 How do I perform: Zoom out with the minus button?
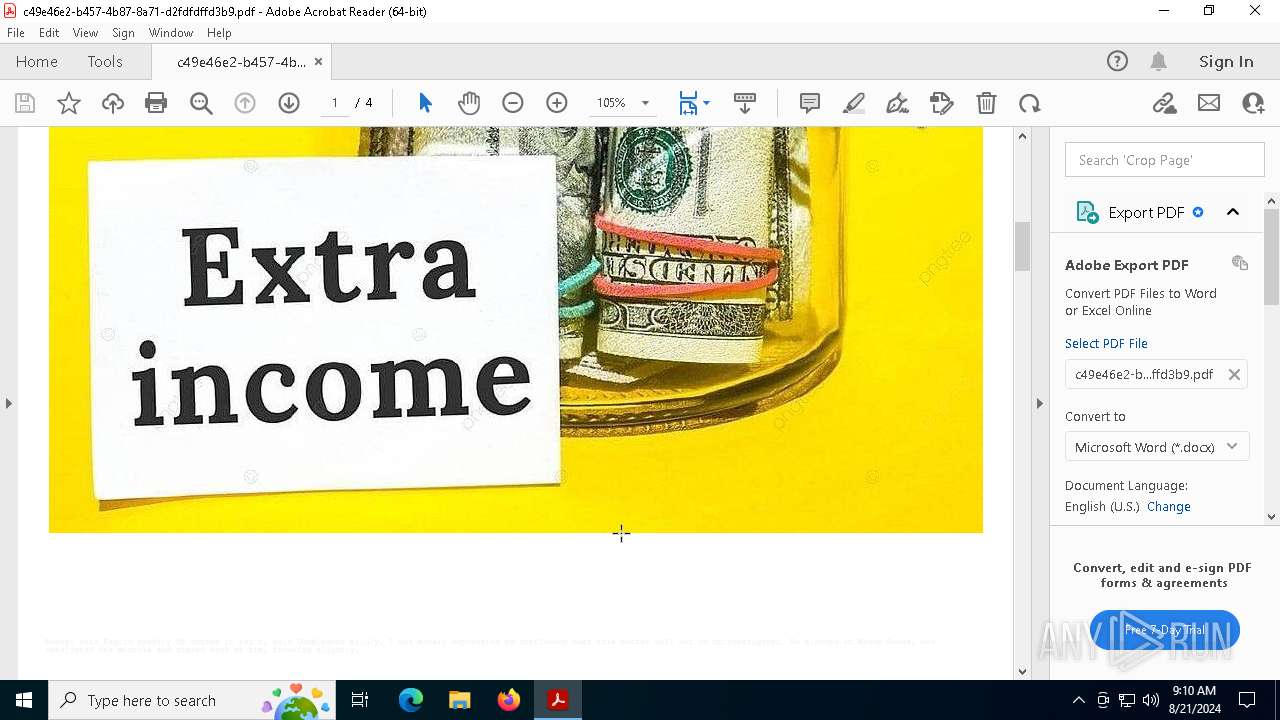coord(513,103)
